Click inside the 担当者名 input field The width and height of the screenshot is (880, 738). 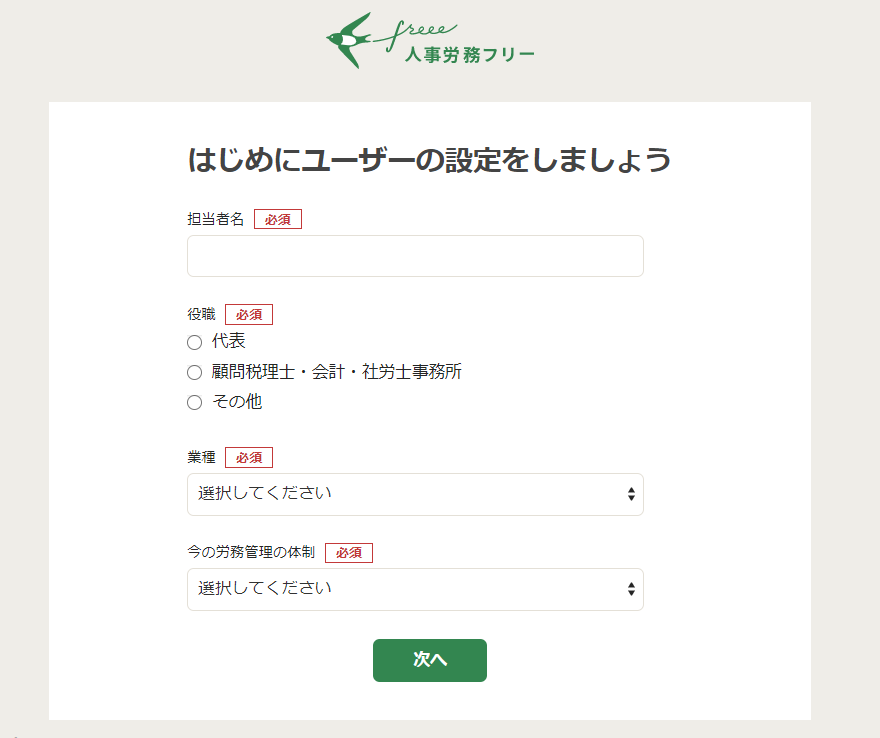415,256
